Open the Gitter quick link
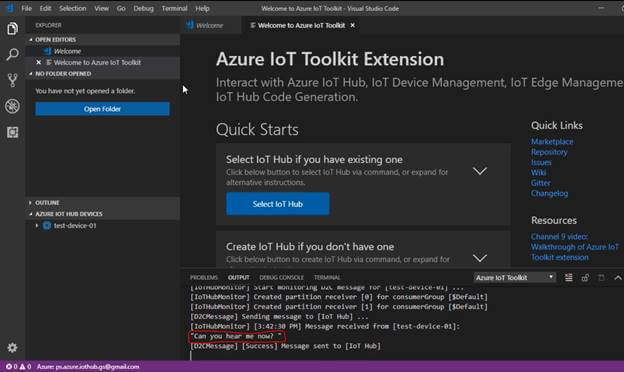 541,183
